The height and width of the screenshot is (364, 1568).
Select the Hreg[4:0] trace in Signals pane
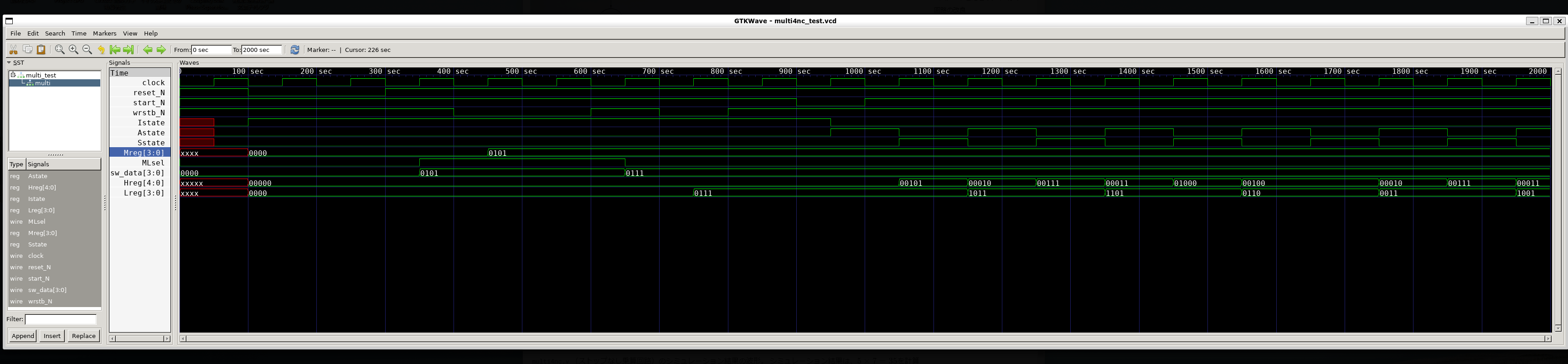140,183
